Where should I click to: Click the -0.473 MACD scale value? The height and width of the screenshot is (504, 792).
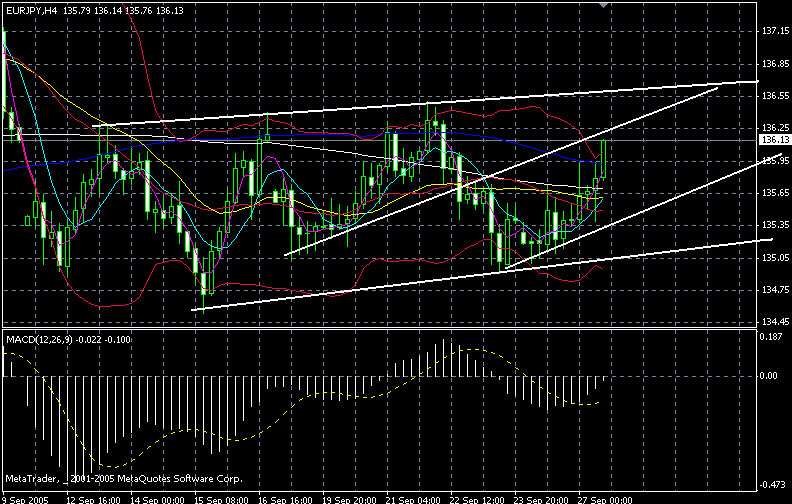[x=772, y=485]
